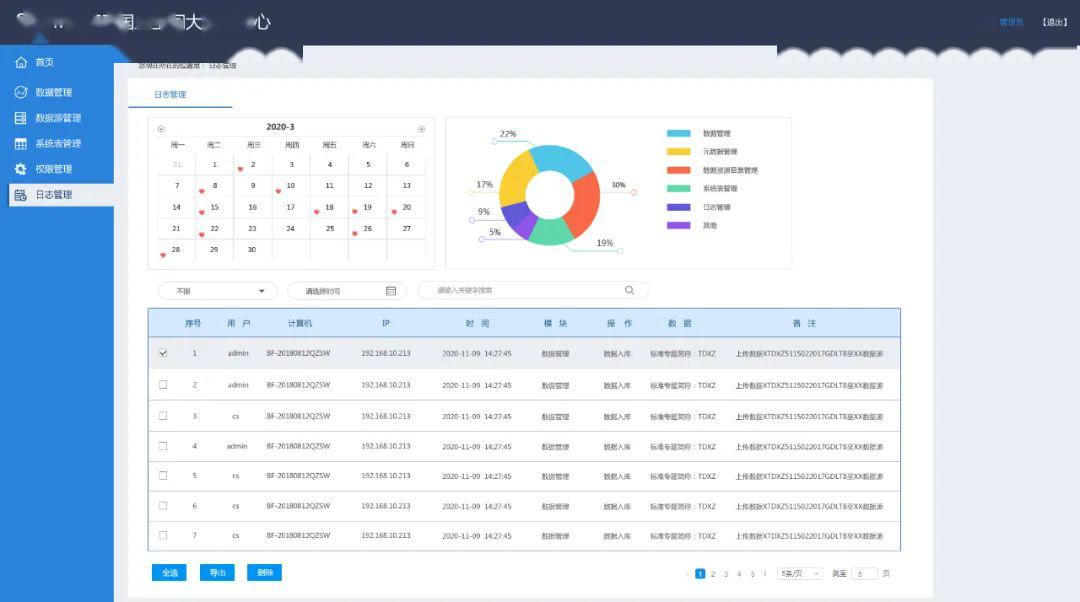Click the 删除 delete button
The height and width of the screenshot is (602, 1080).
tap(264, 572)
